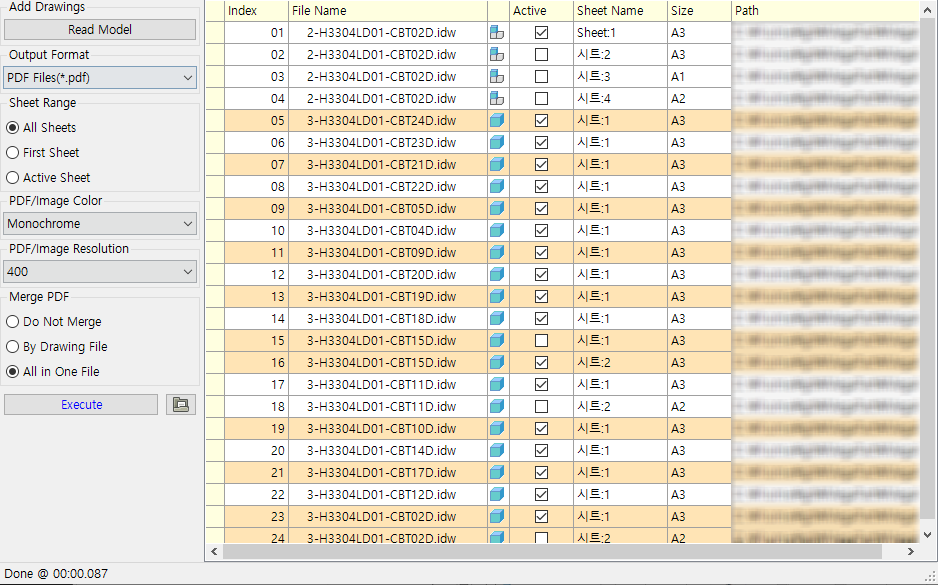This screenshot has height=585, width=938.
Task: Open the Output Format dropdown
Action: tap(100, 78)
